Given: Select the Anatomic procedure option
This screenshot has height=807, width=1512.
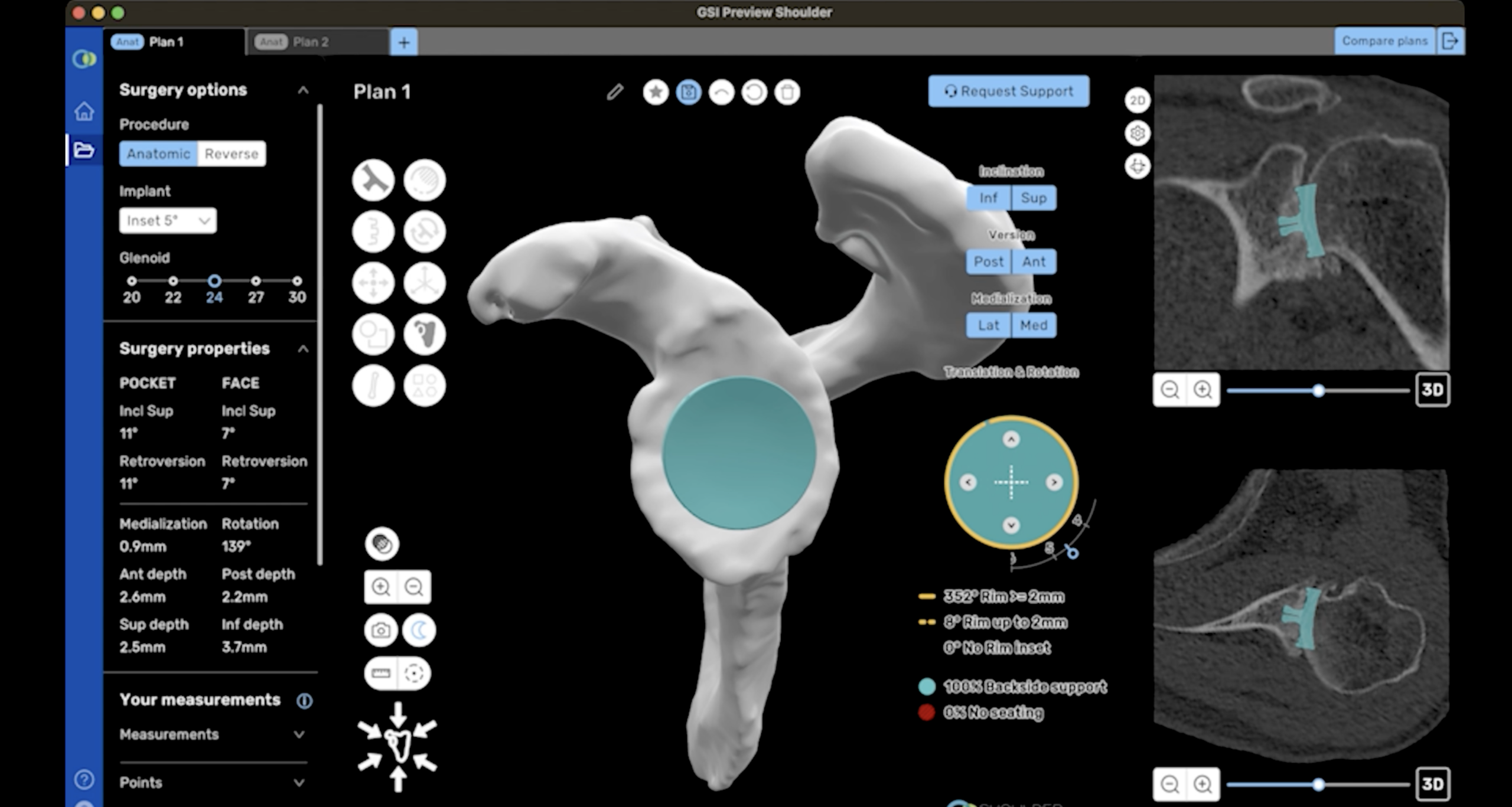Looking at the screenshot, I should 158,154.
